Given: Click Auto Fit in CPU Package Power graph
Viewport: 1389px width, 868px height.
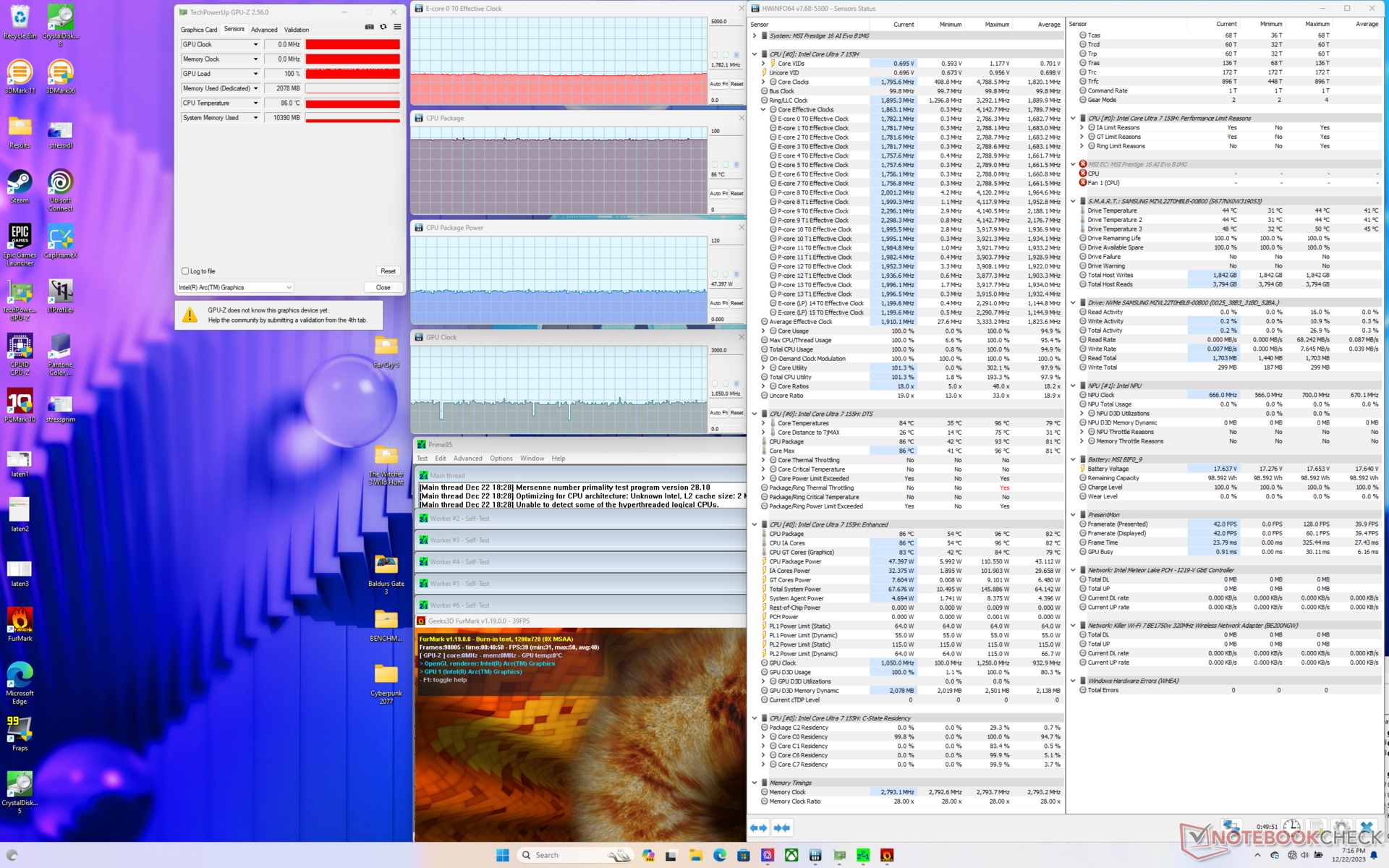Looking at the screenshot, I should click(718, 303).
